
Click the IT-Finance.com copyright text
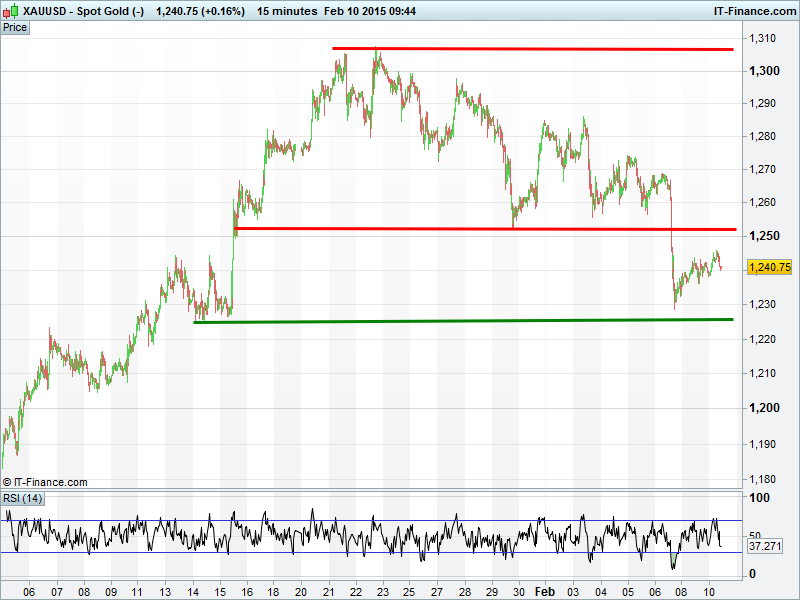pyautogui.click(x=44, y=482)
